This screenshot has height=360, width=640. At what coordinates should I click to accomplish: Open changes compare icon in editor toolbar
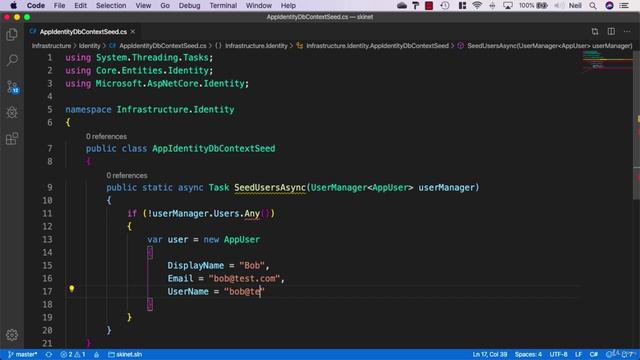[x=595, y=31]
